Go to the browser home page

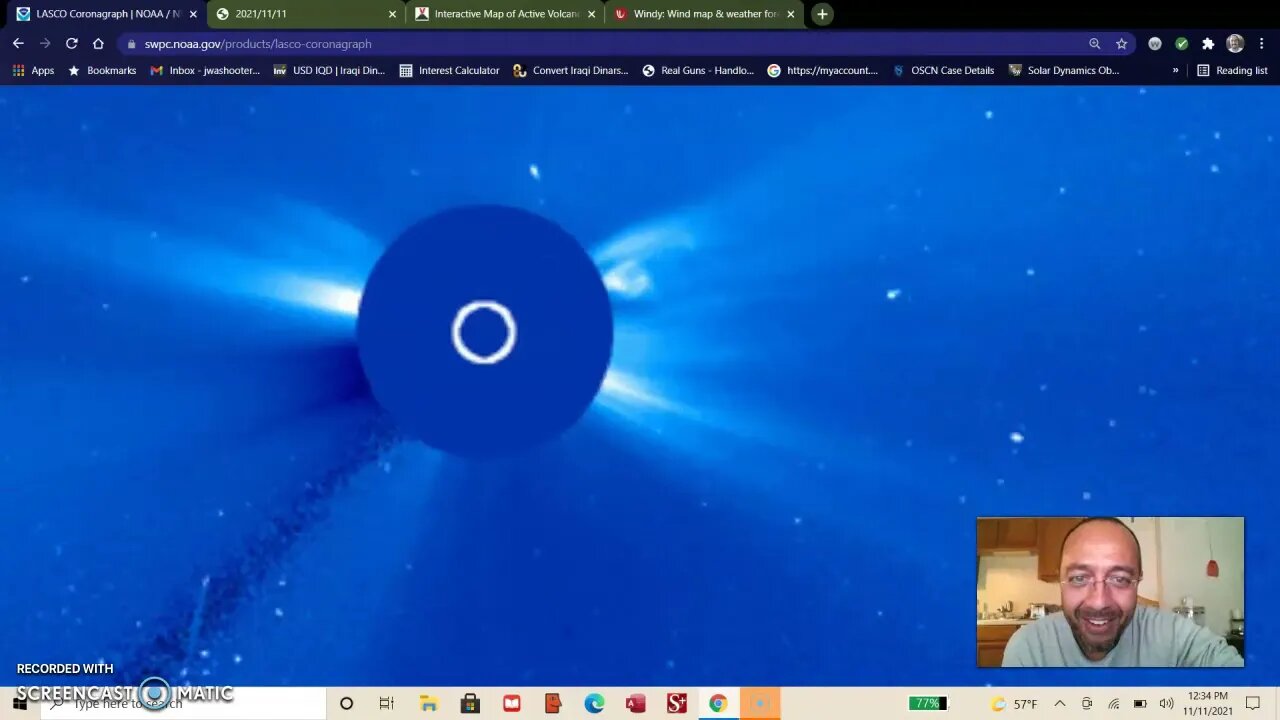click(98, 43)
